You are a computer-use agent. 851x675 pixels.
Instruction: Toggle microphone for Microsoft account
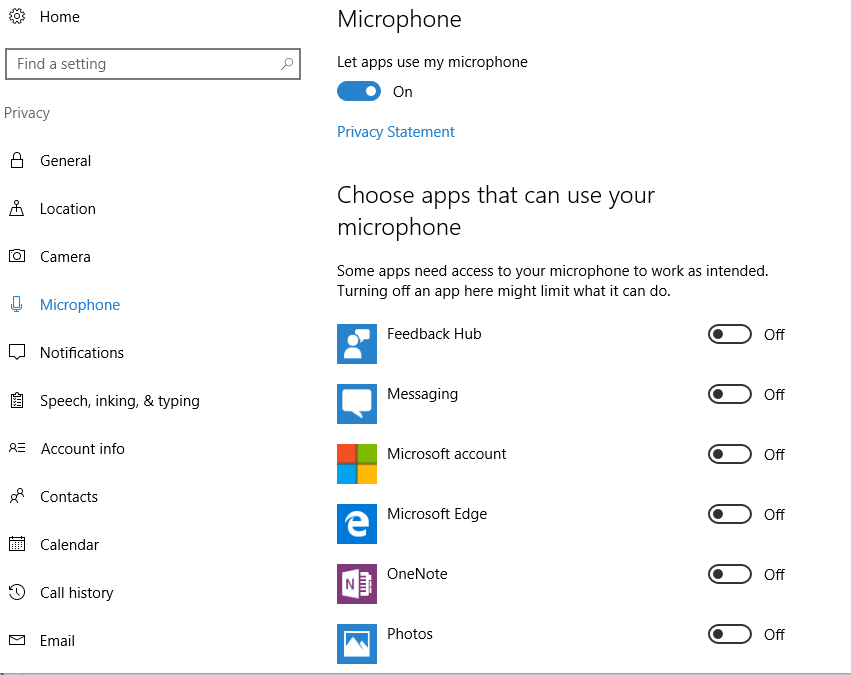[x=729, y=454]
